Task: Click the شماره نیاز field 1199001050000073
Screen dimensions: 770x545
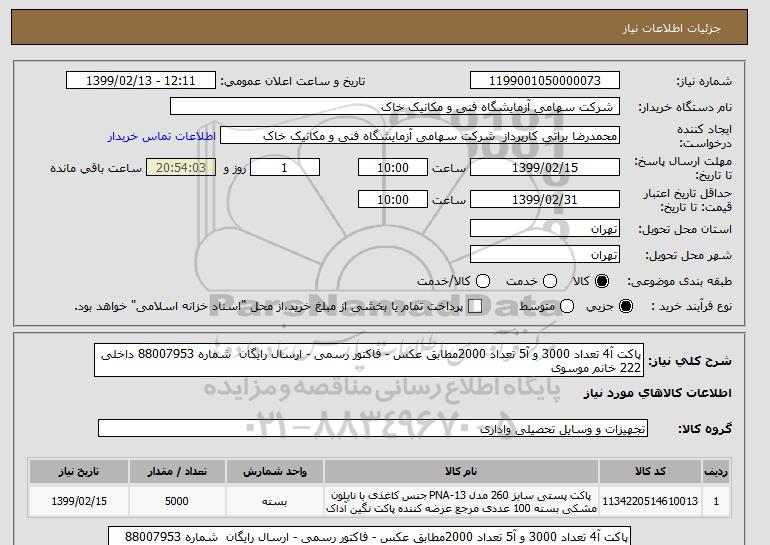Action: [545, 81]
